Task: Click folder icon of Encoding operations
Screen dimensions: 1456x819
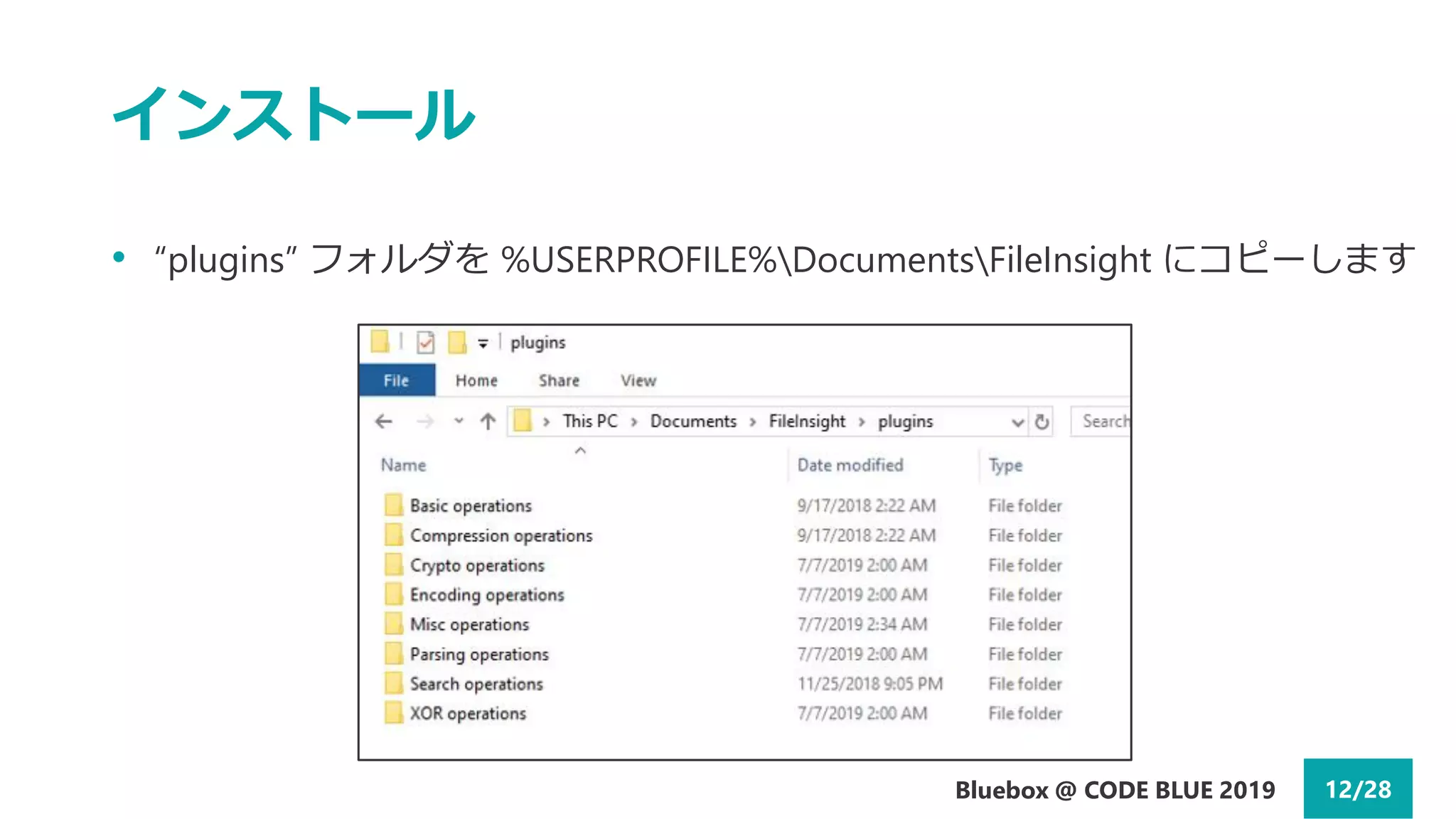Action: tap(393, 594)
